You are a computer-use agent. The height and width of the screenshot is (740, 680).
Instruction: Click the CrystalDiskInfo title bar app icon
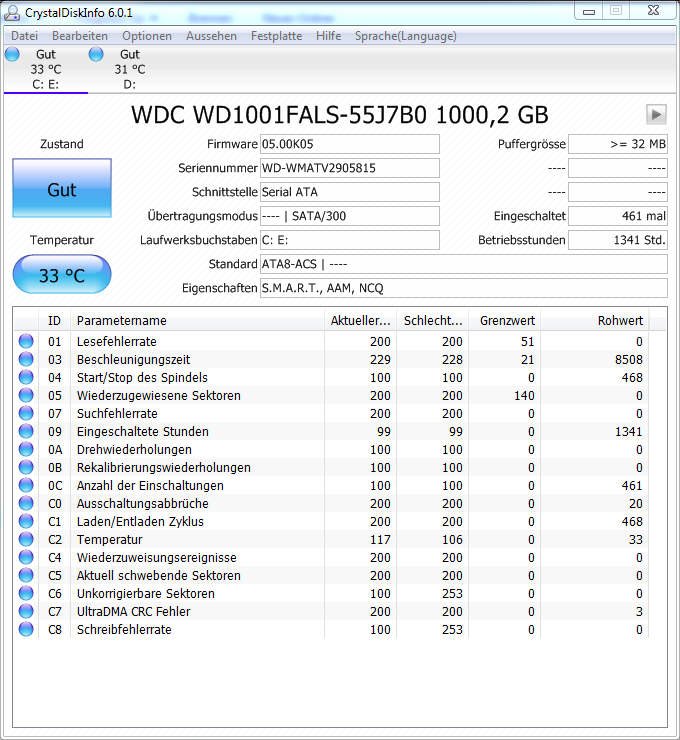tap(12, 13)
